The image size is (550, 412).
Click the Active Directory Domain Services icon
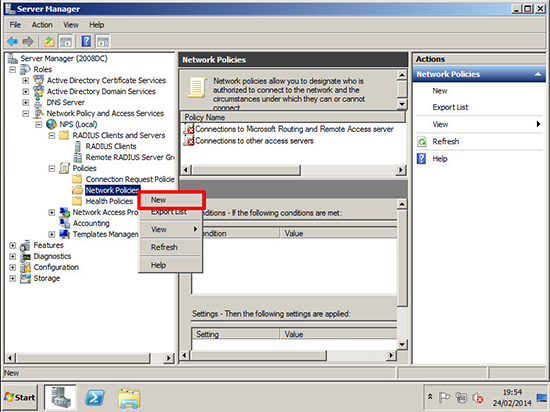coord(38,91)
